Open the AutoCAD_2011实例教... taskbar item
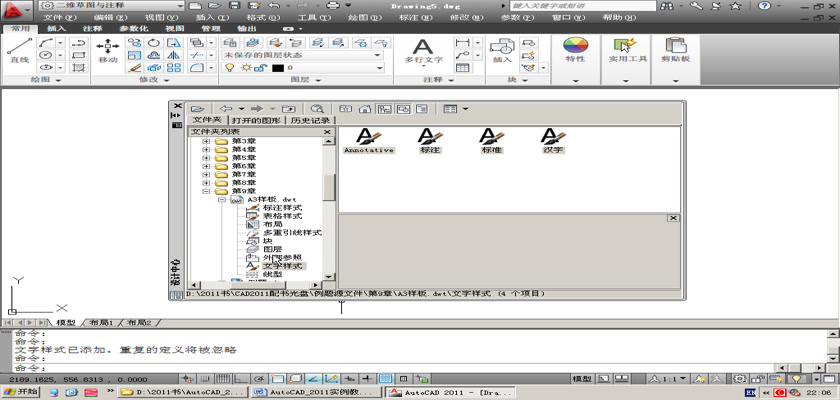This screenshot has width=840, height=400. tap(317, 393)
